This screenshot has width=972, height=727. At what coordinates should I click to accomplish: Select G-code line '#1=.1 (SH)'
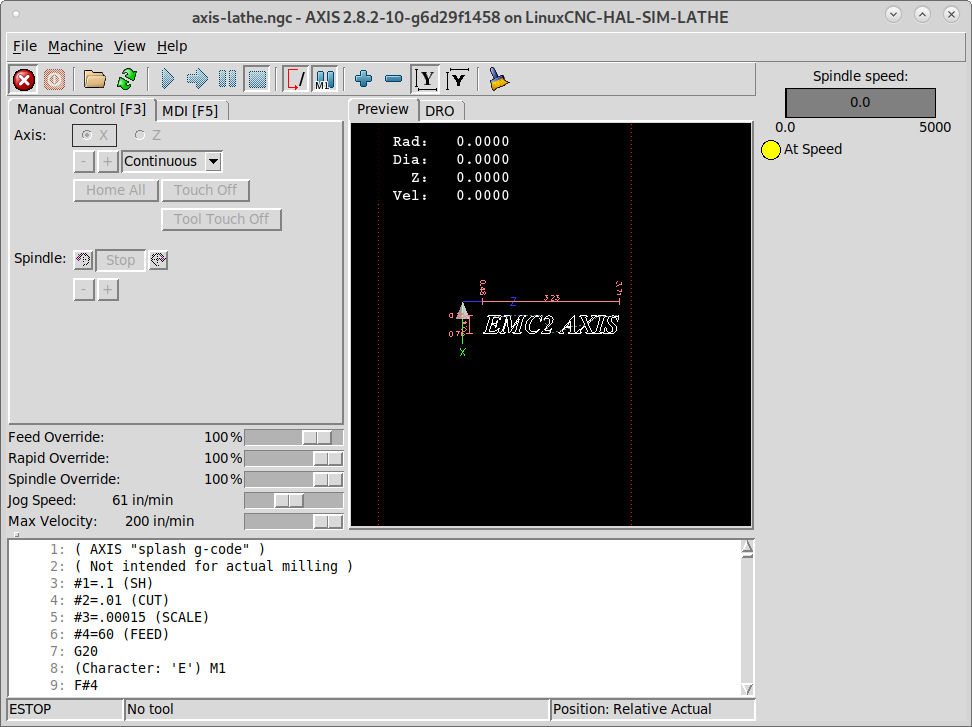pyautogui.click(x=113, y=583)
